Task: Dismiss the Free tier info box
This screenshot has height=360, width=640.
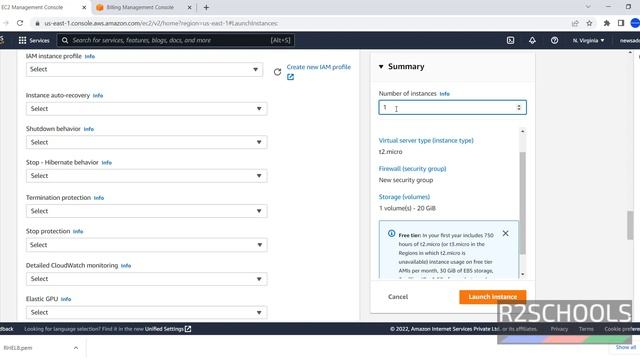Action: 505,233
